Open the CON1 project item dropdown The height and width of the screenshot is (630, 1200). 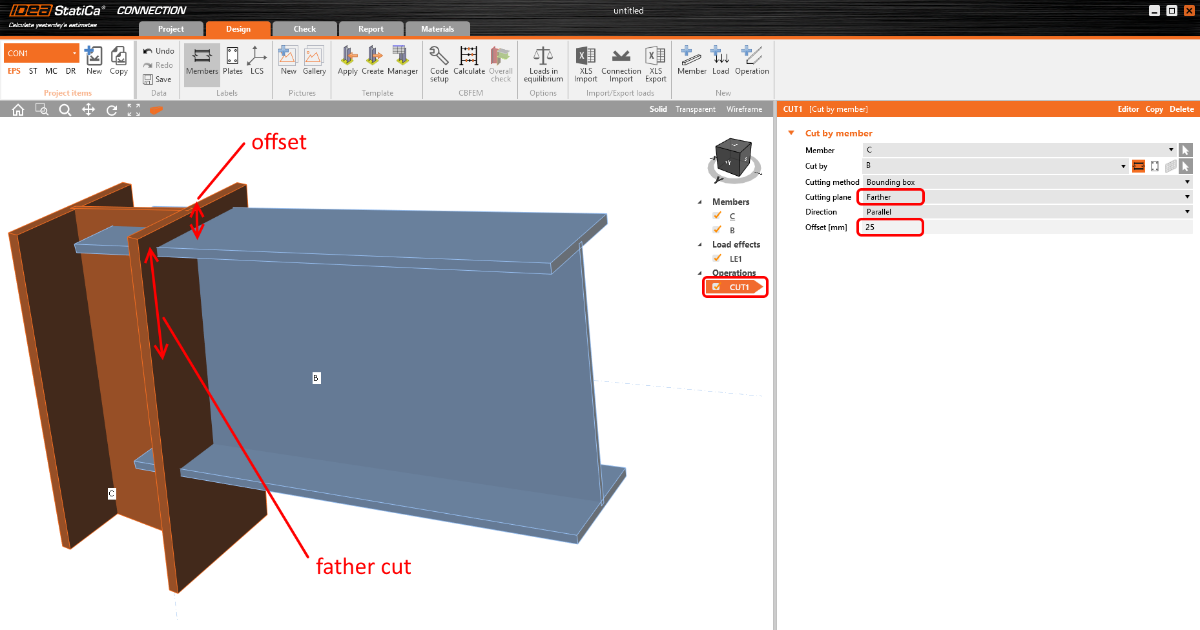coord(41,53)
